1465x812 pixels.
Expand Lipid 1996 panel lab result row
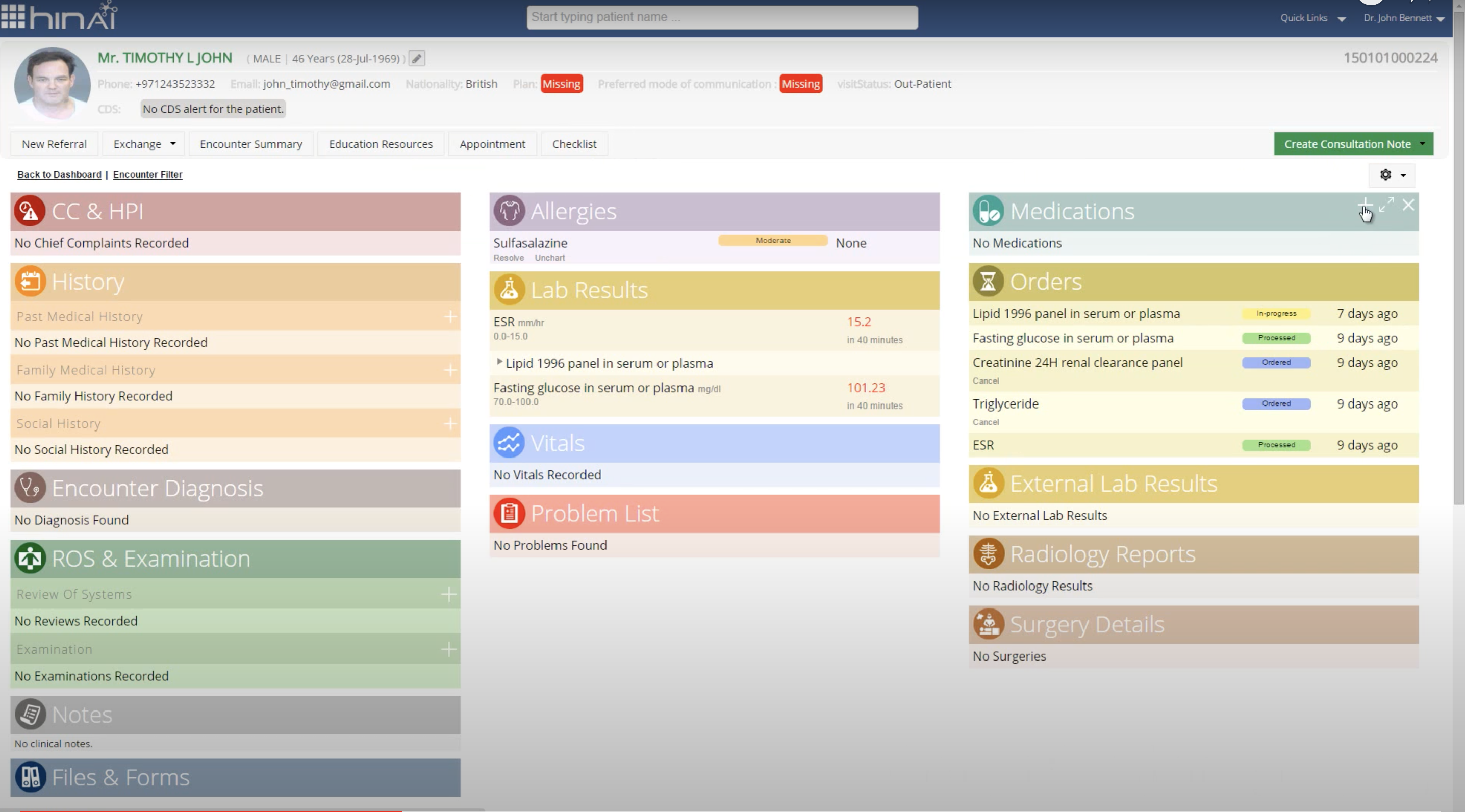pos(499,362)
